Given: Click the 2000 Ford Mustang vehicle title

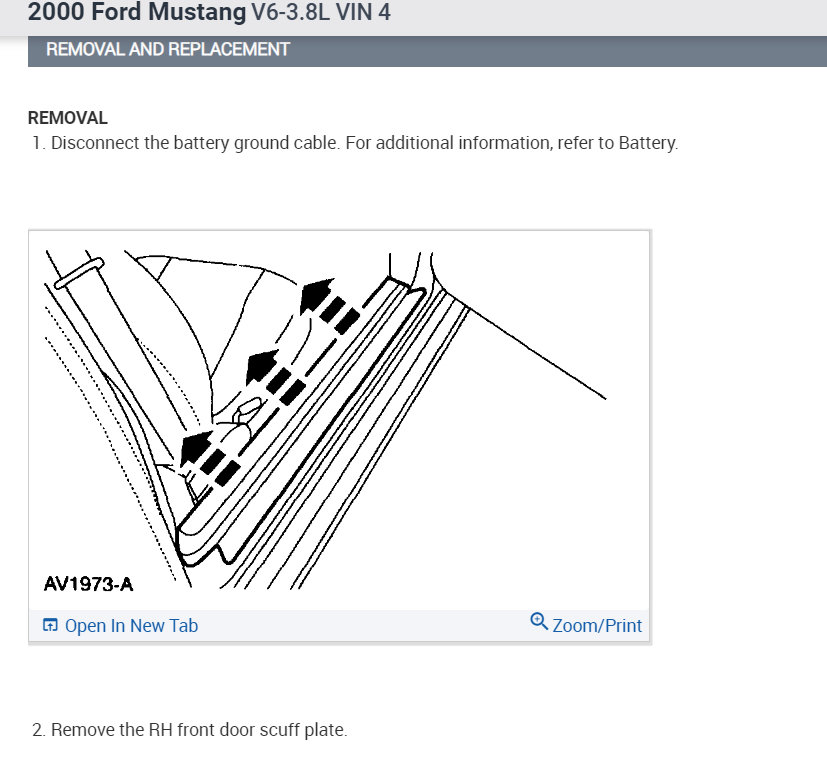Looking at the screenshot, I should [x=209, y=13].
